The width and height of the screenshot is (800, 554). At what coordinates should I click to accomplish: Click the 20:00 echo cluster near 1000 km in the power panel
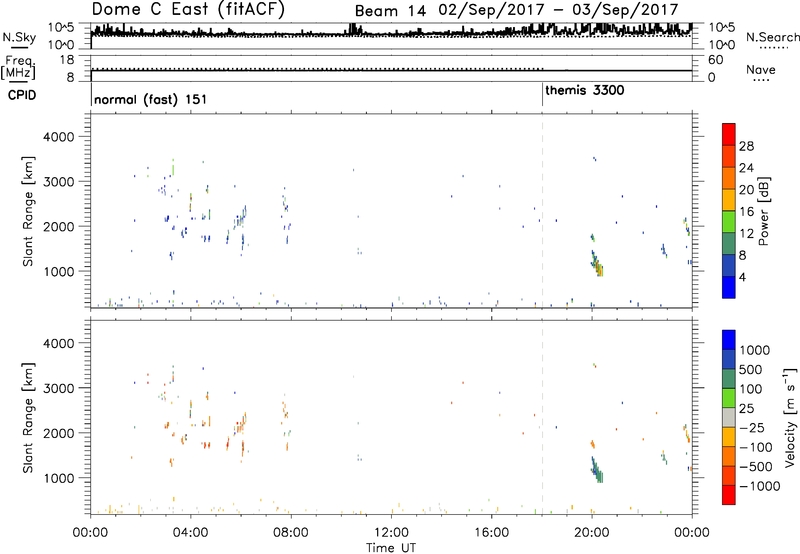596,263
